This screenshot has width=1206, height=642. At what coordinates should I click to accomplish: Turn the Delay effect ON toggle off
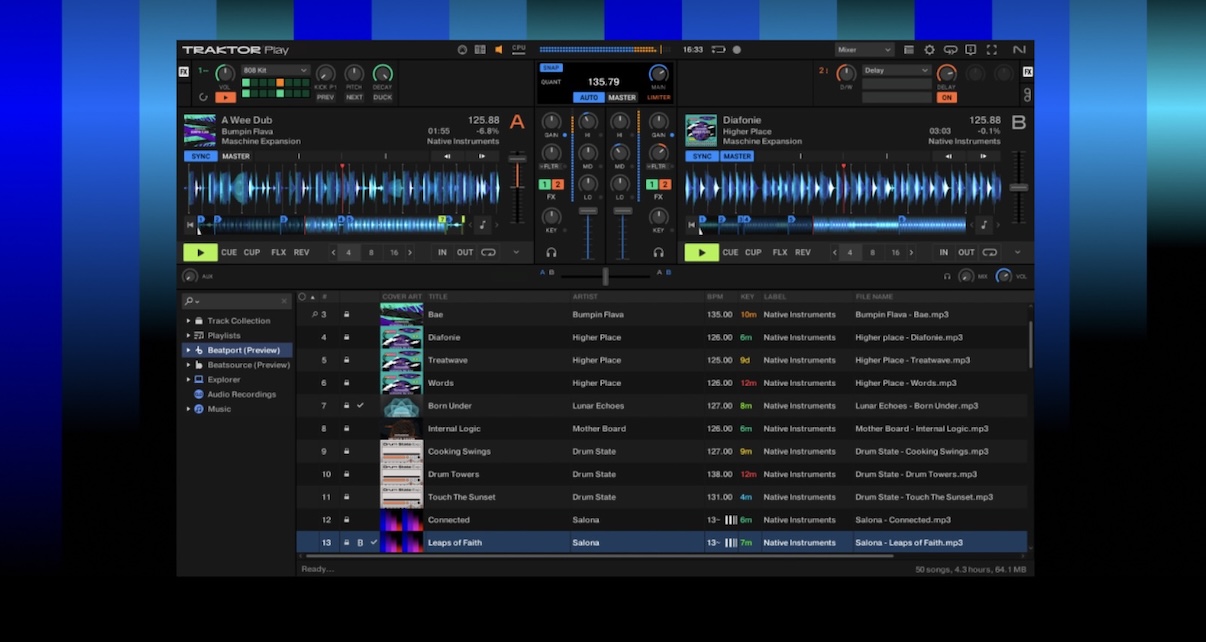pos(947,97)
